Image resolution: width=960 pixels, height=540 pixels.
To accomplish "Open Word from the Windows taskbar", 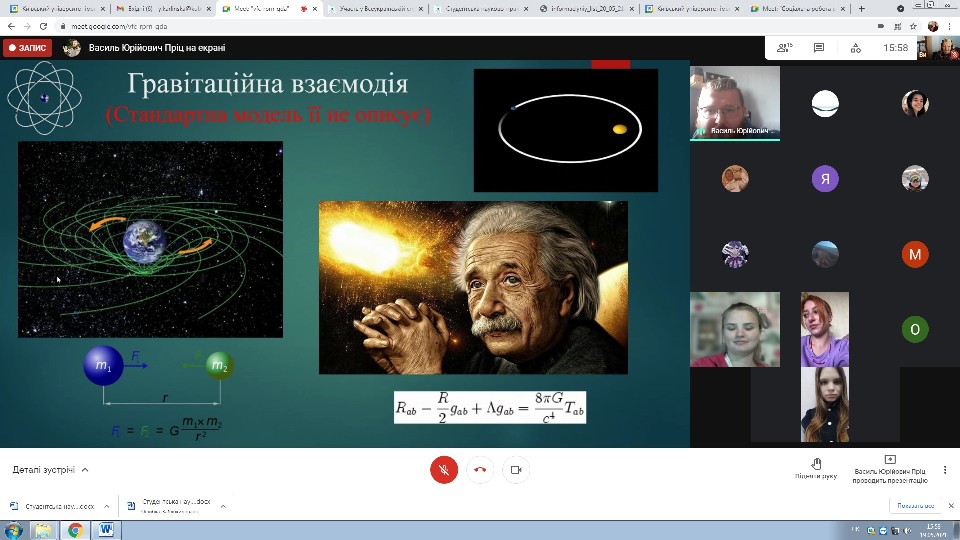I will [x=106, y=530].
